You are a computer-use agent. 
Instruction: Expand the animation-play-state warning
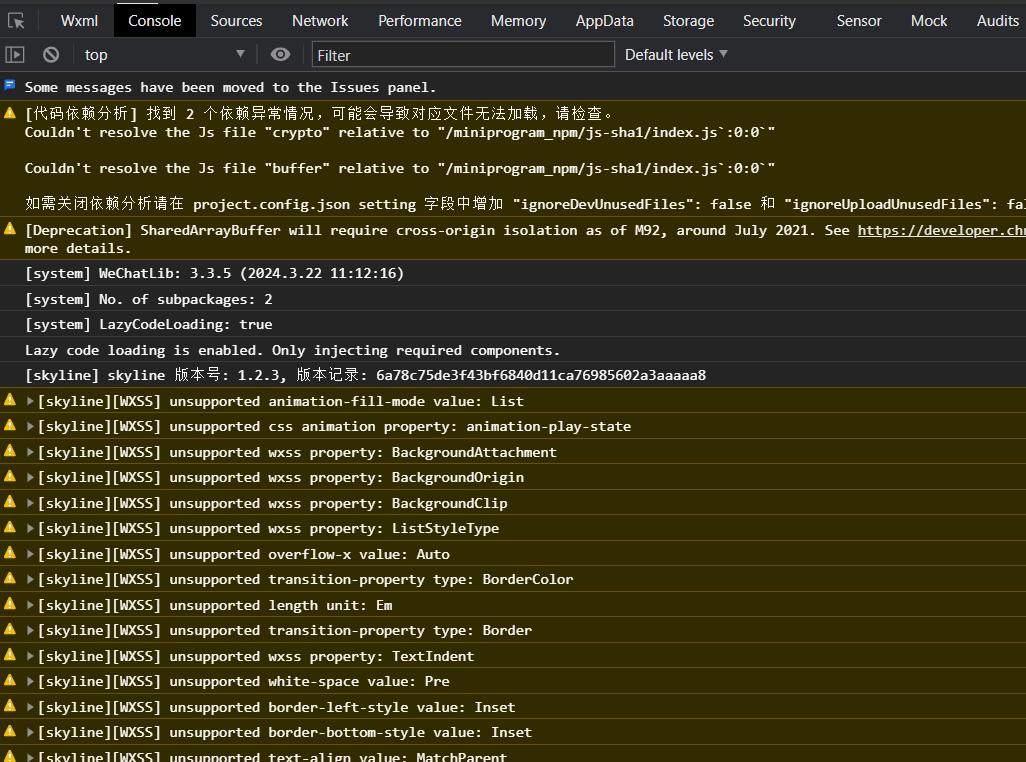(29, 426)
